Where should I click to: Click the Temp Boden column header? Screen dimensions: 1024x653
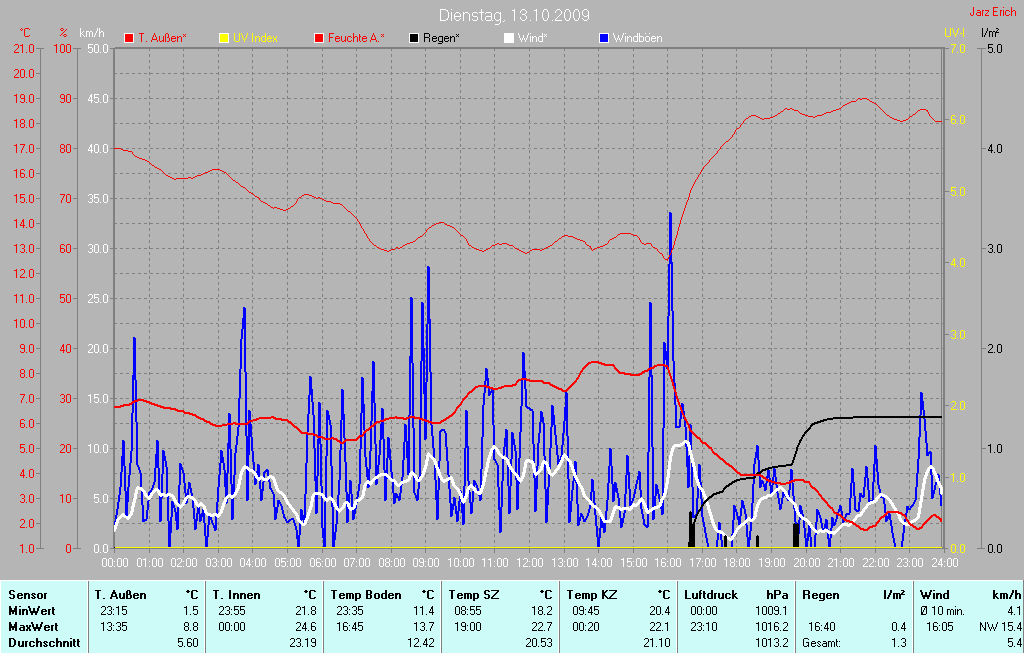366,595
